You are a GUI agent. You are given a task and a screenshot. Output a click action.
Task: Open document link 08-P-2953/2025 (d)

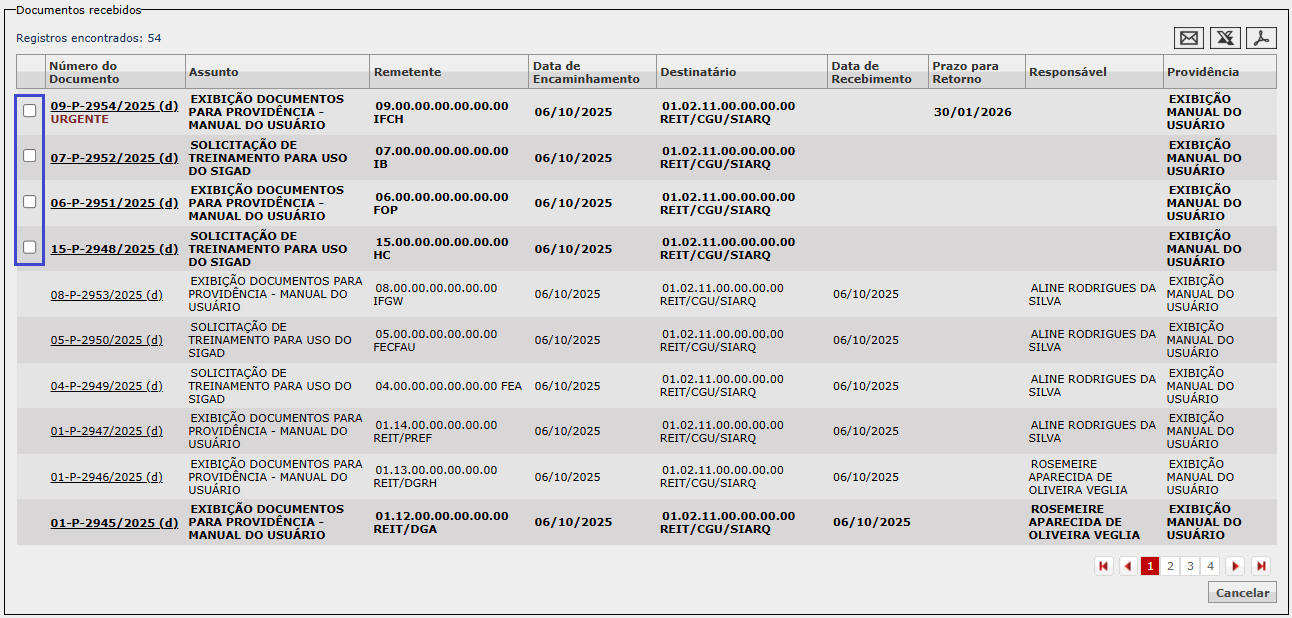coord(106,295)
